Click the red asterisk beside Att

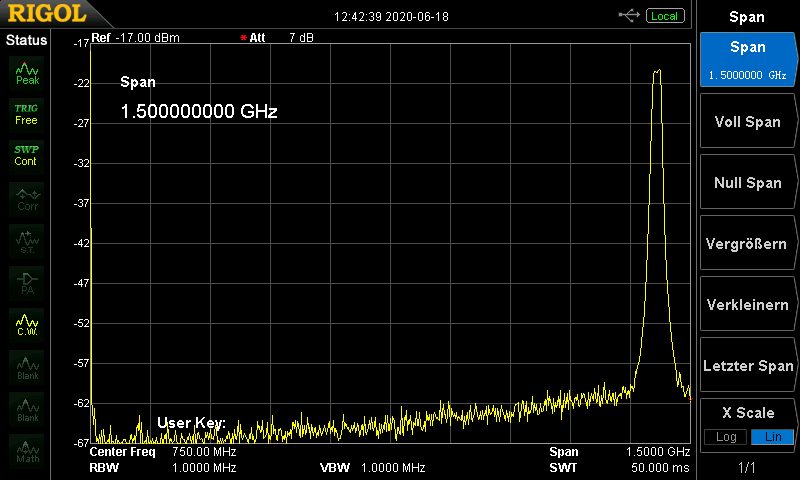[243, 38]
